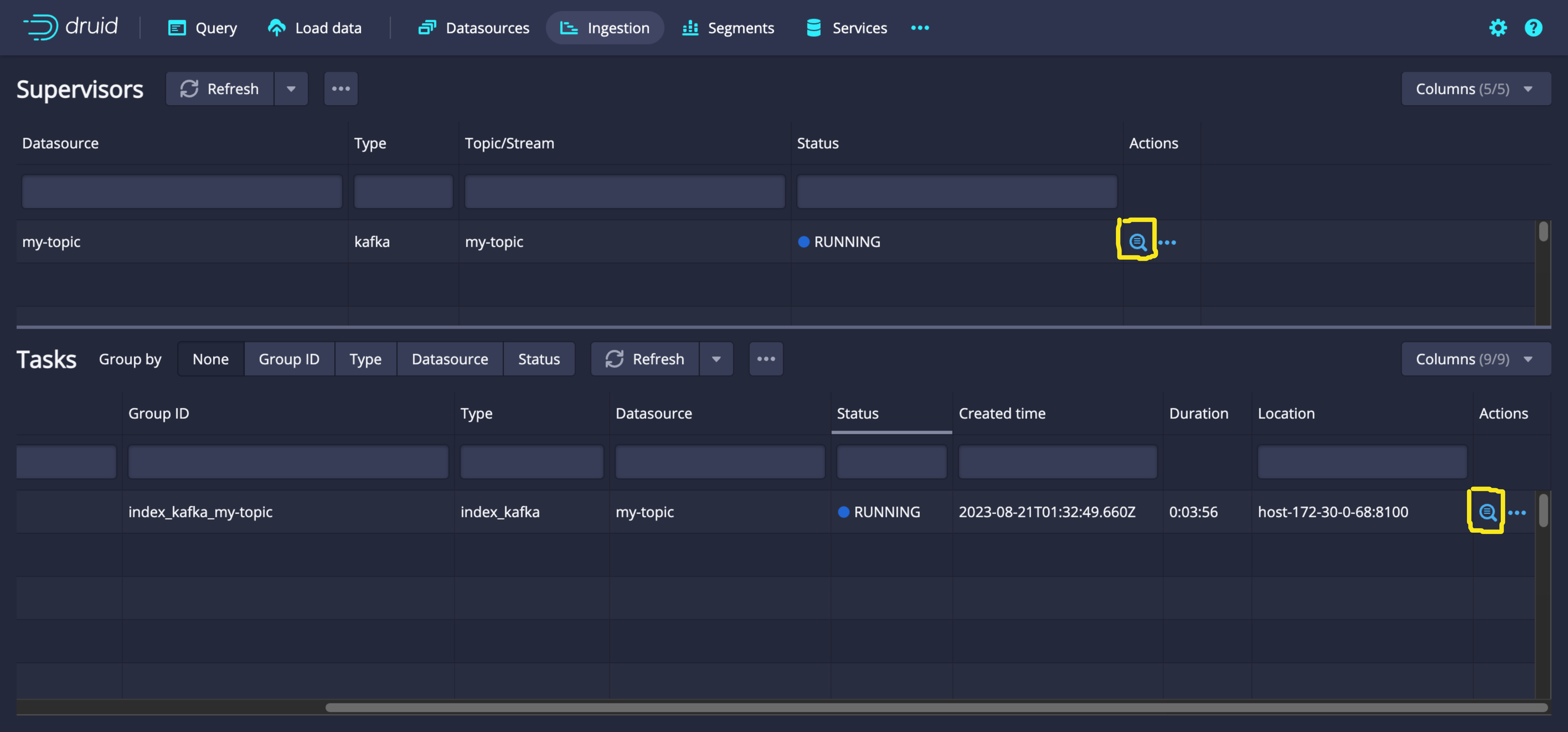Screen dimensions: 1568x732
Task: Open Supervisors more-actions ellipsis button
Action: tap(340, 89)
